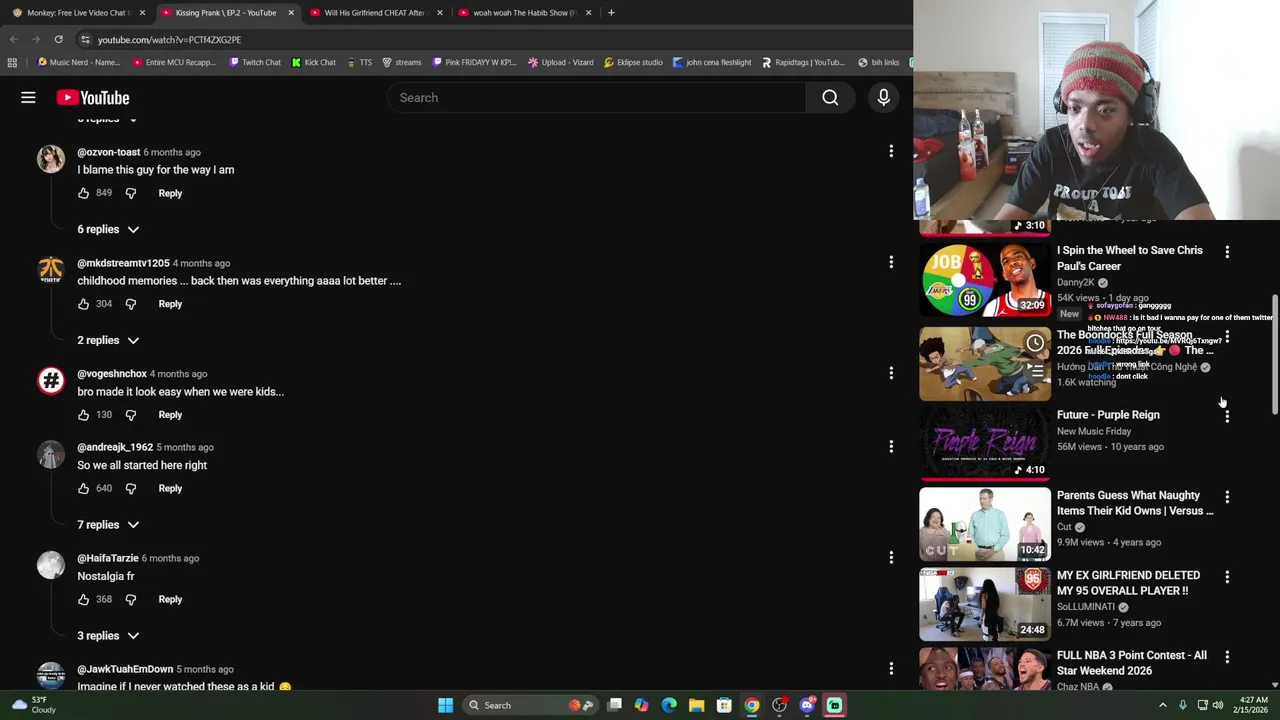The image size is (1280, 720).
Task: Reload the page with refresh button
Action: [58, 39]
